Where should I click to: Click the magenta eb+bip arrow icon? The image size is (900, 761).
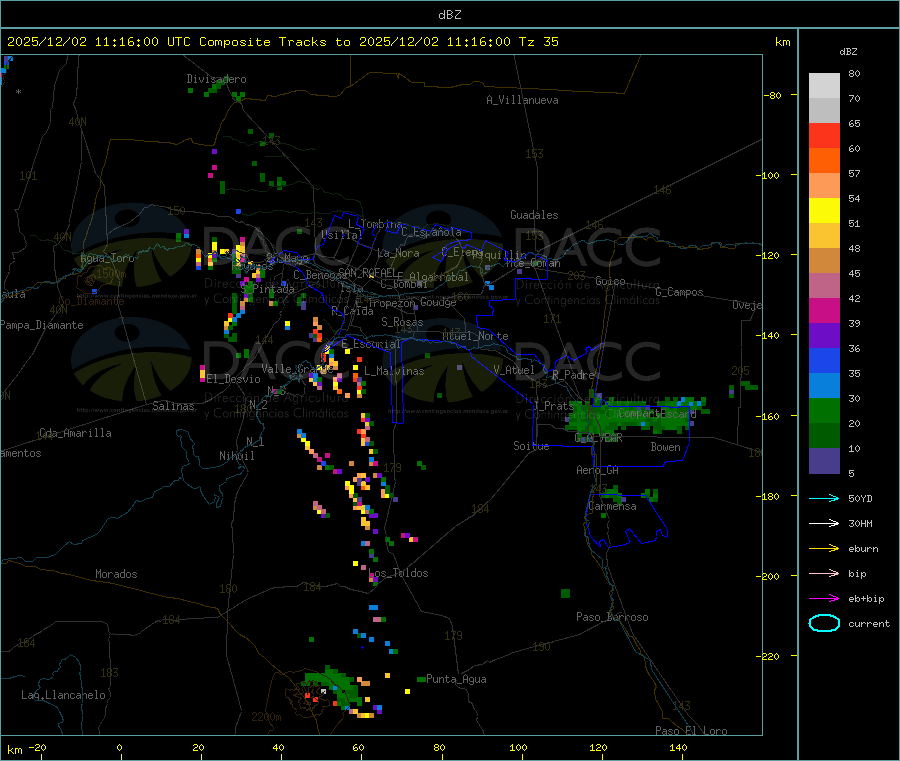[824, 599]
